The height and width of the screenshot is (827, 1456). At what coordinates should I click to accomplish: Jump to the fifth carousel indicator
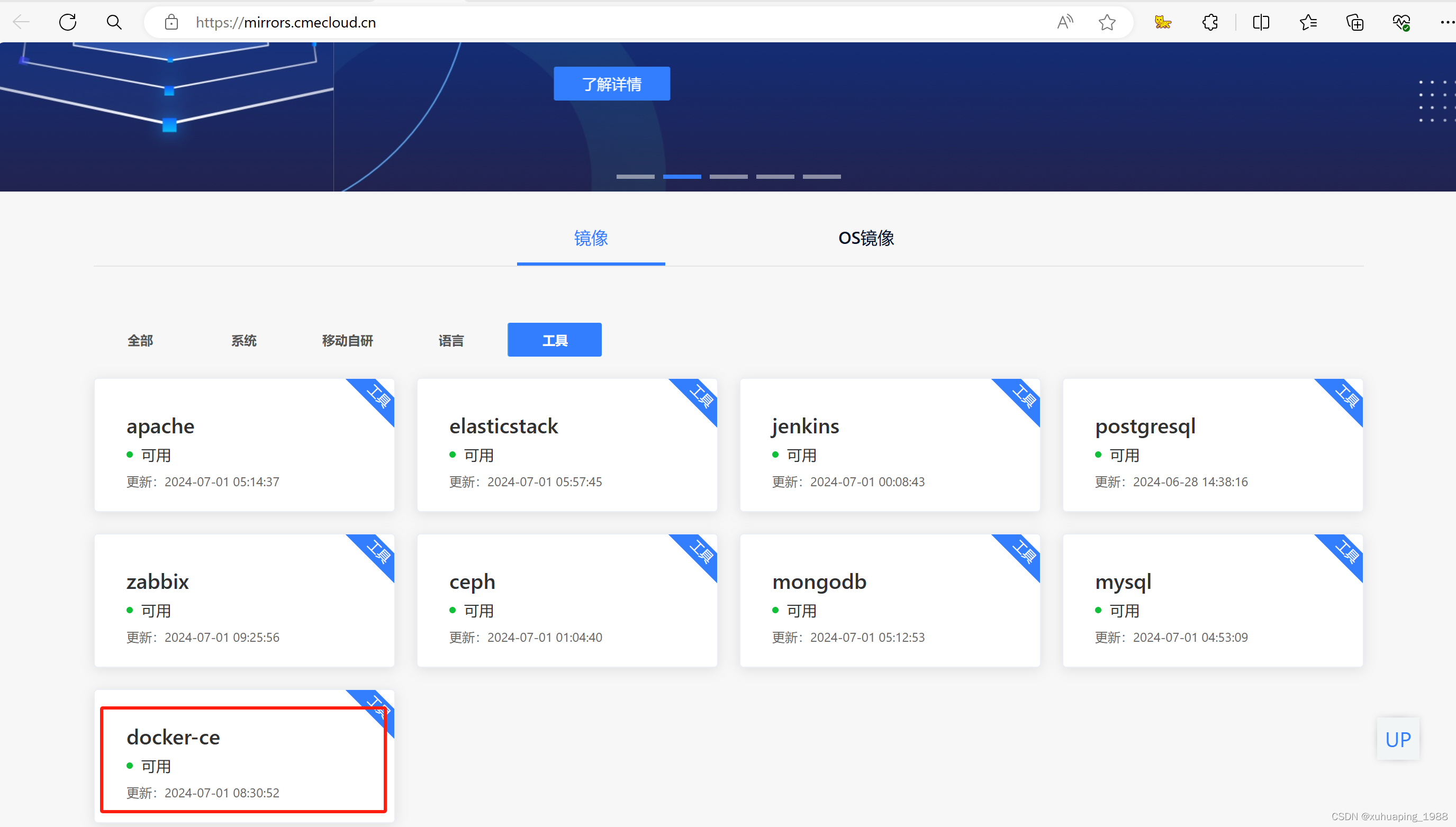point(821,177)
